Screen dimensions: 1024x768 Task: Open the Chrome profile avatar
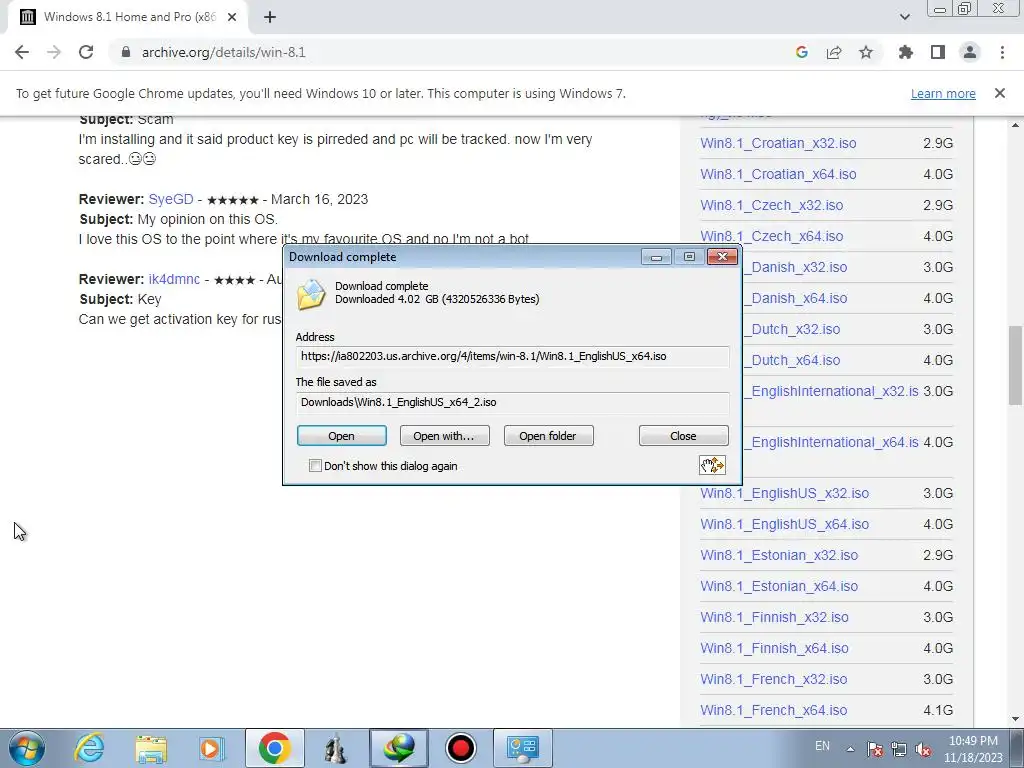[x=970, y=52]
